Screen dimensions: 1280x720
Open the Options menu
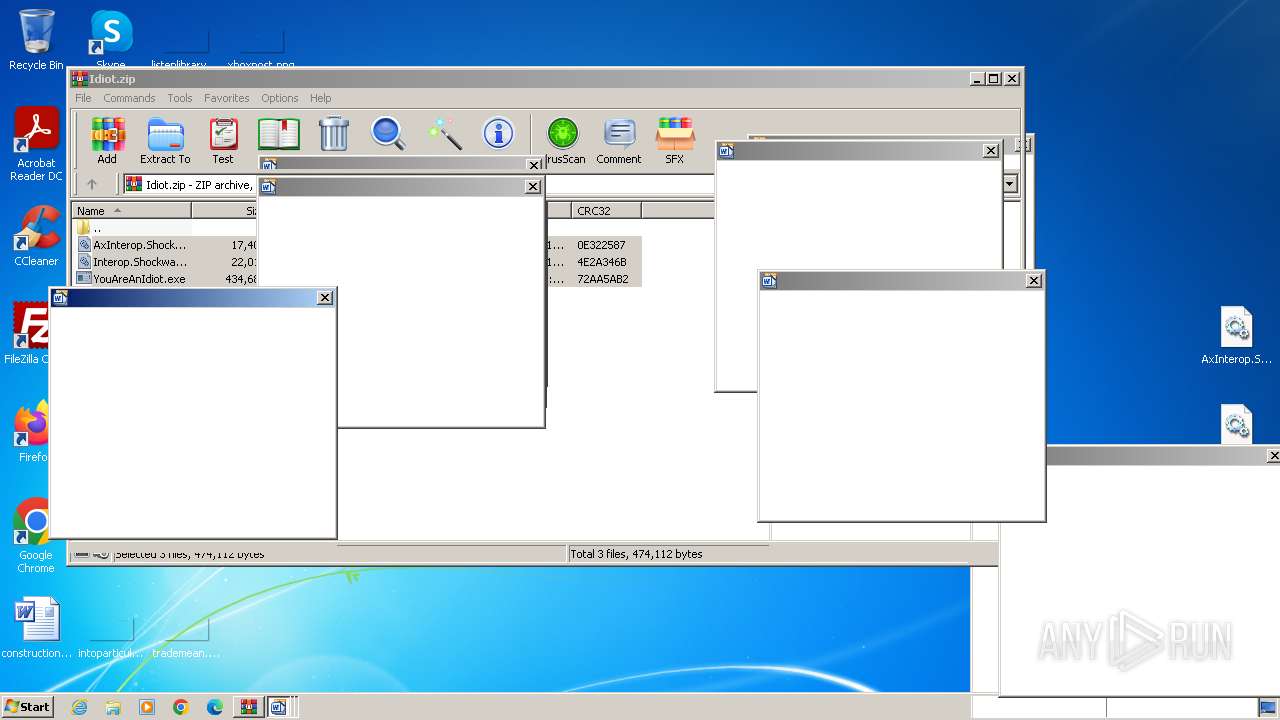coord(280,98)
